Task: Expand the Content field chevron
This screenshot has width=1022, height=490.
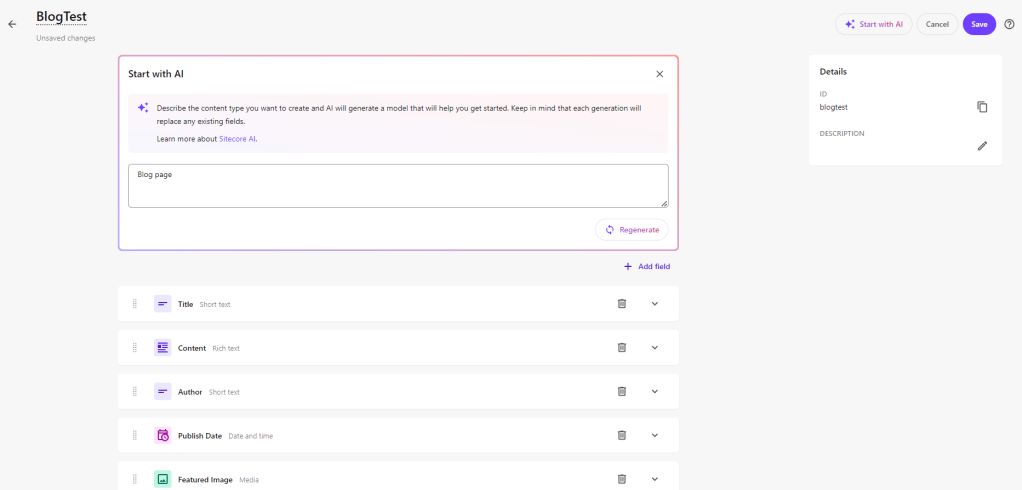Action: coord(655,348)
